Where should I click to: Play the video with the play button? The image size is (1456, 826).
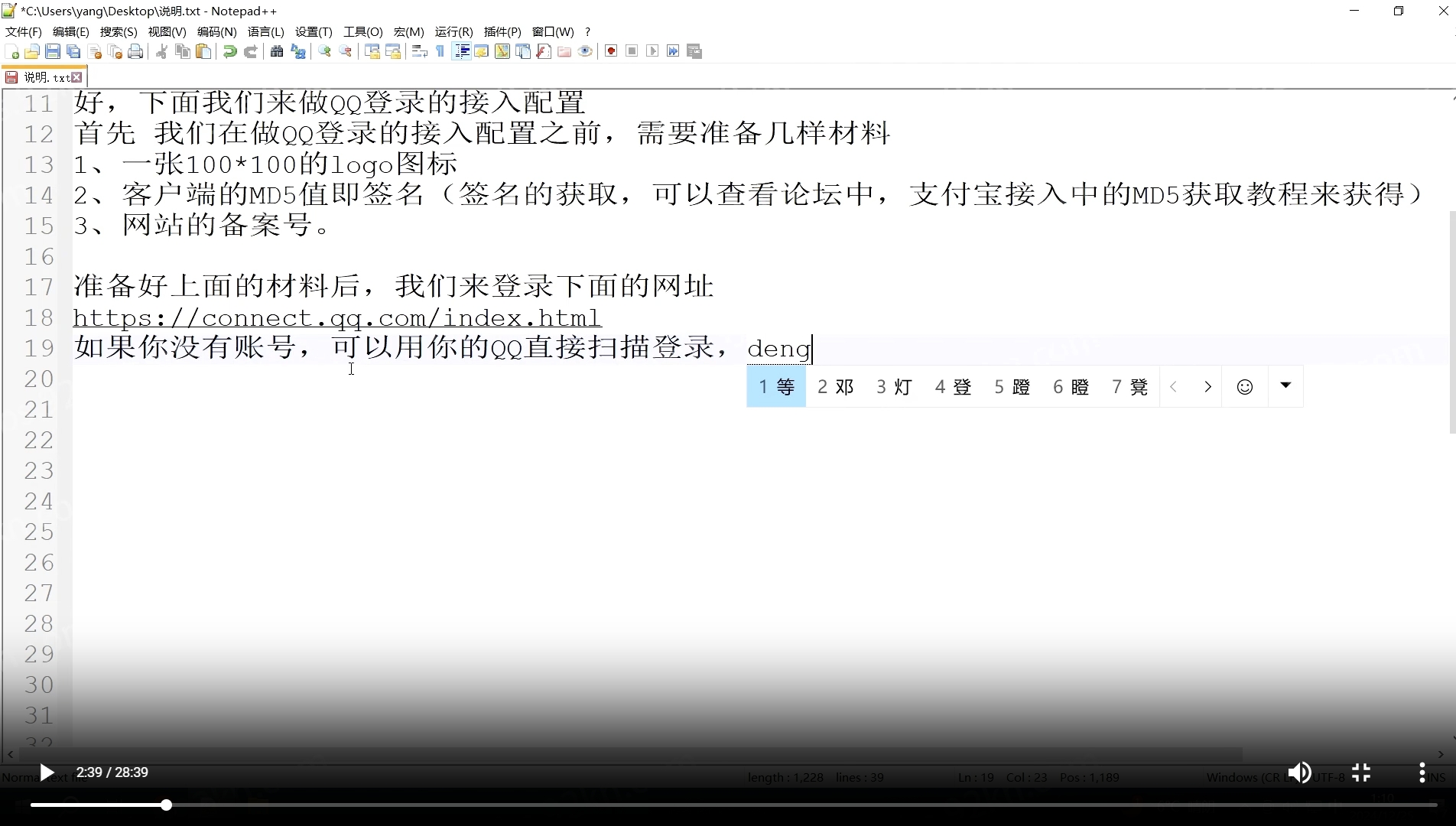coord(47,772)
